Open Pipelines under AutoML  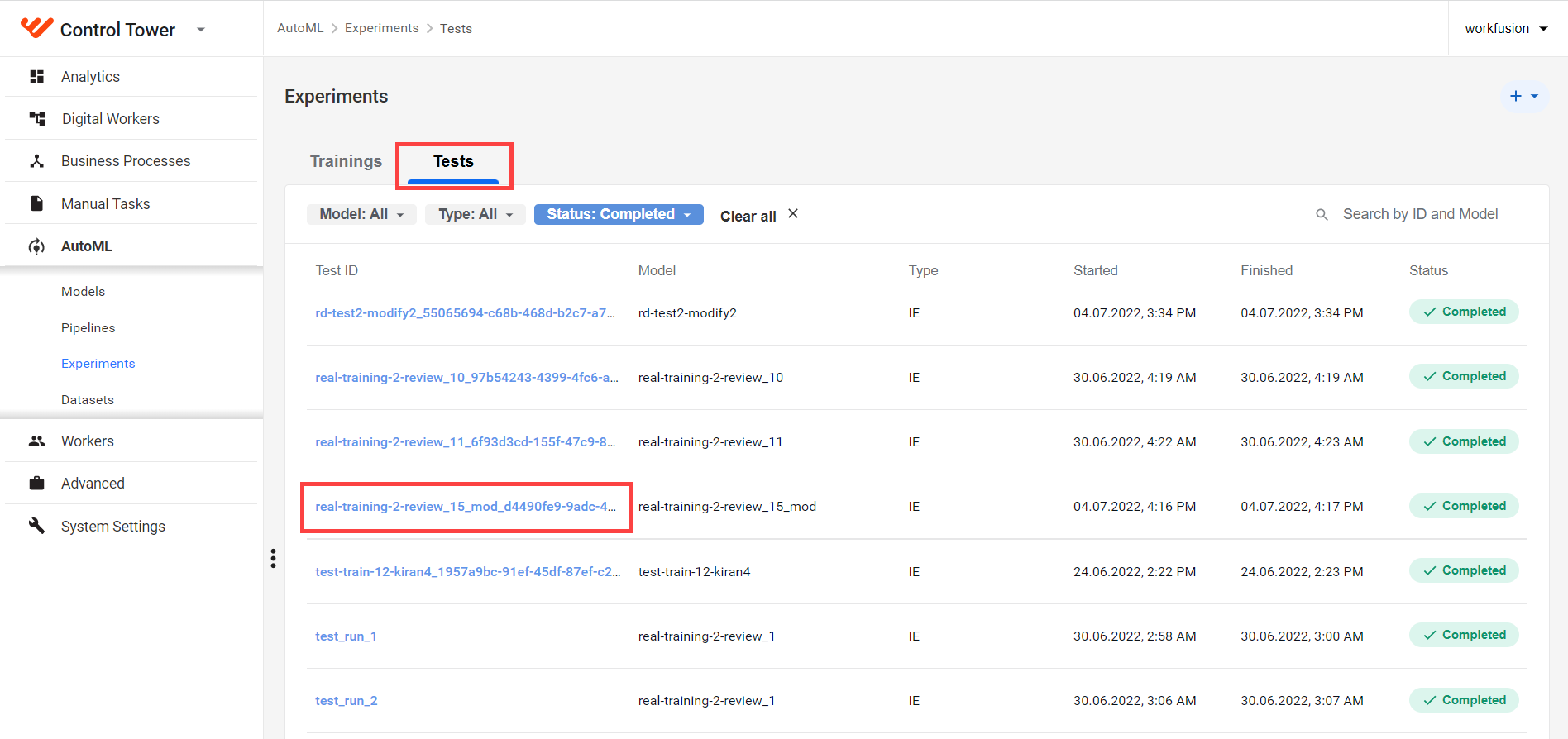click(x=88, y=328)
